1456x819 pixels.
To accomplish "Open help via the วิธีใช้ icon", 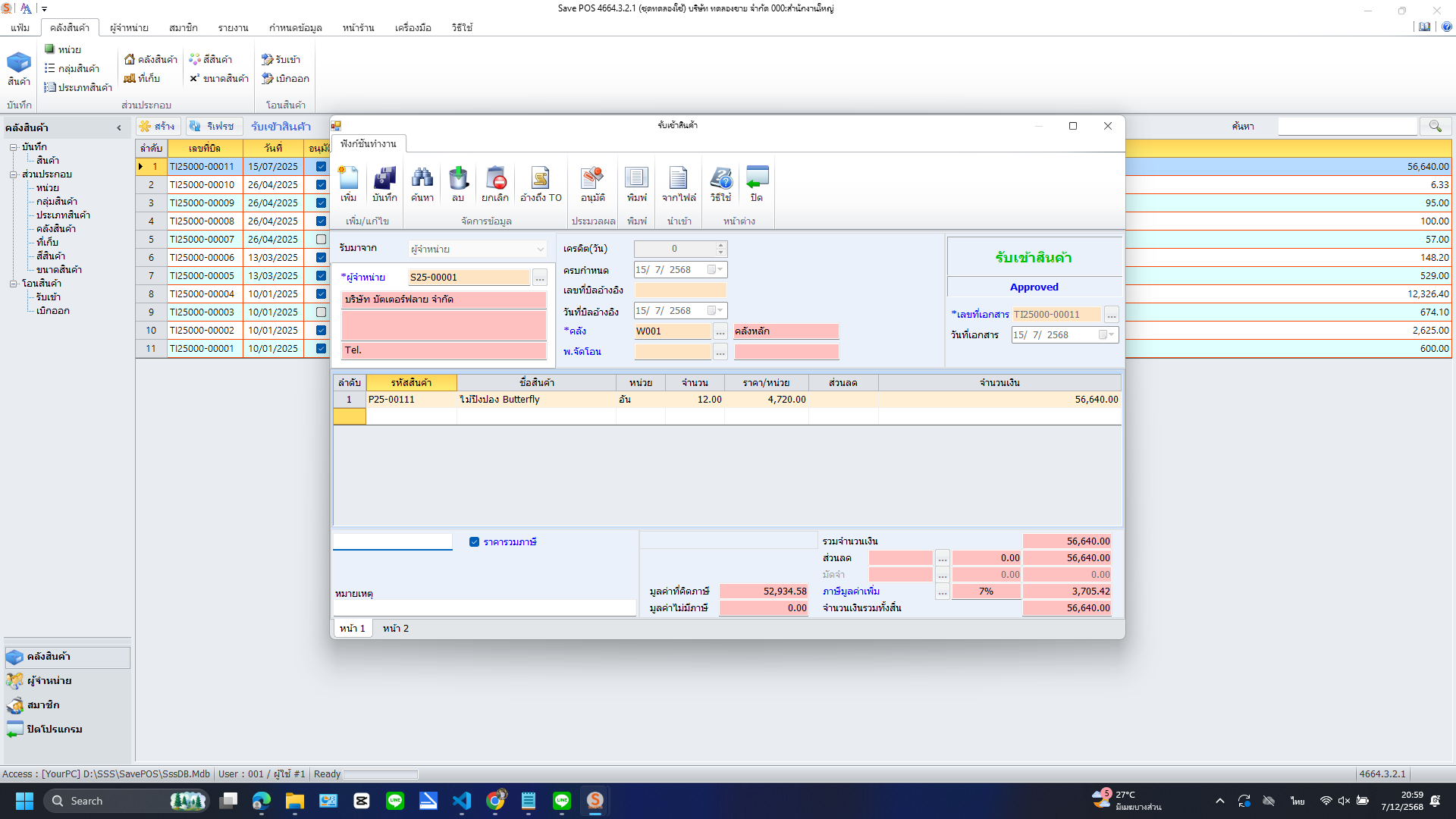I will pyautogui.click(x=721, y=184).
